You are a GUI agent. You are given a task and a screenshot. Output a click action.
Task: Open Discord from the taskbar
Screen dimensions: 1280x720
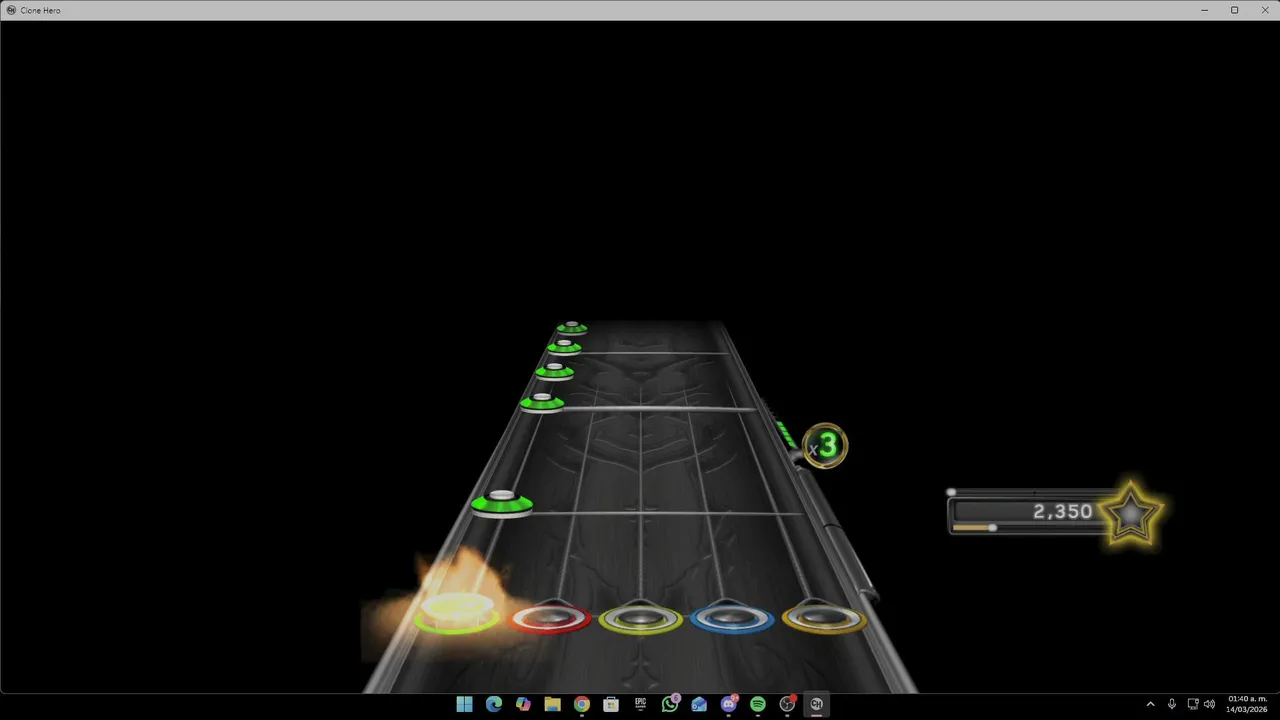[x=729, y=704]
